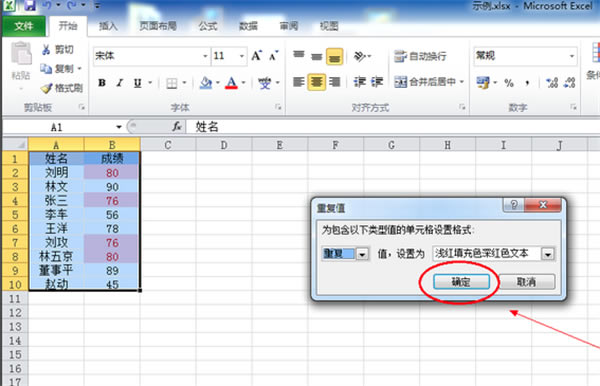Image resolution: width=600 pixels, height=386 pixels.
Task: Click cell containing 林五京
Action: pyautogui.click(x=56, y=256)
